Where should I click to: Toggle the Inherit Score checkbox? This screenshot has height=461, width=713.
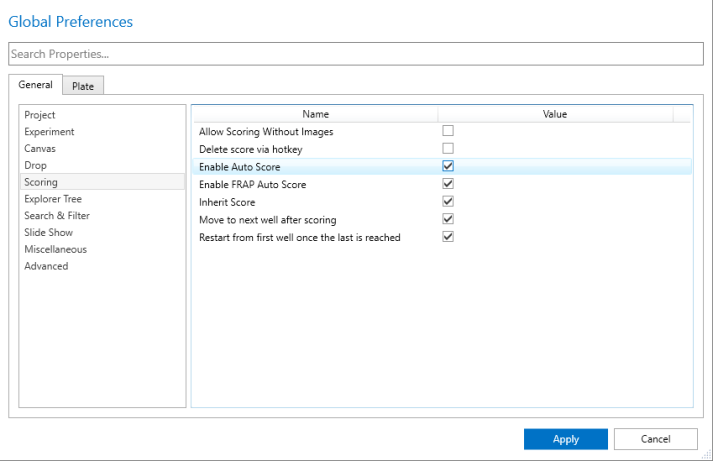click(448, 201)
